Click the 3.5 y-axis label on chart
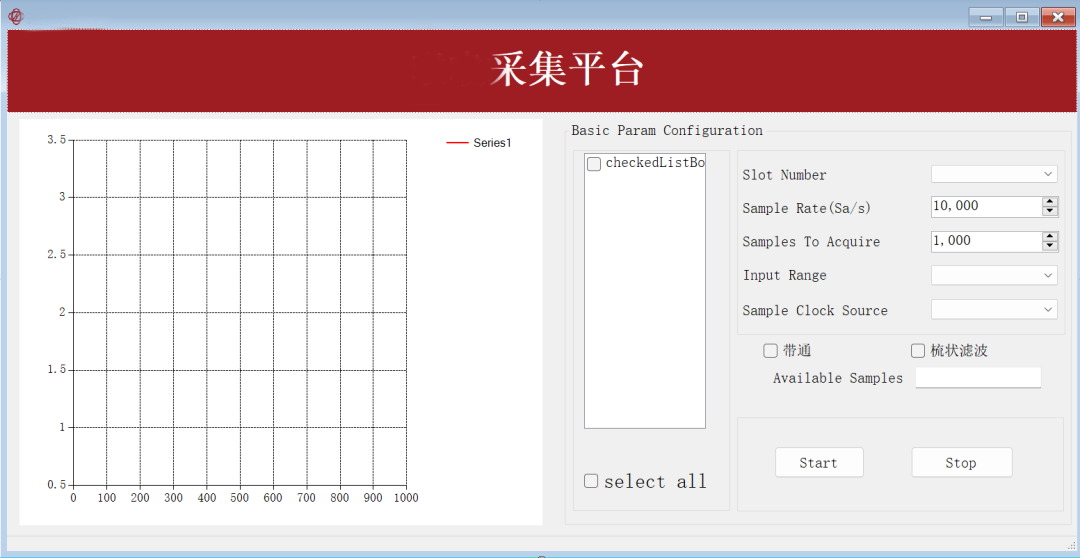Screen dimensions: 1080x558 tap(56, 140)
